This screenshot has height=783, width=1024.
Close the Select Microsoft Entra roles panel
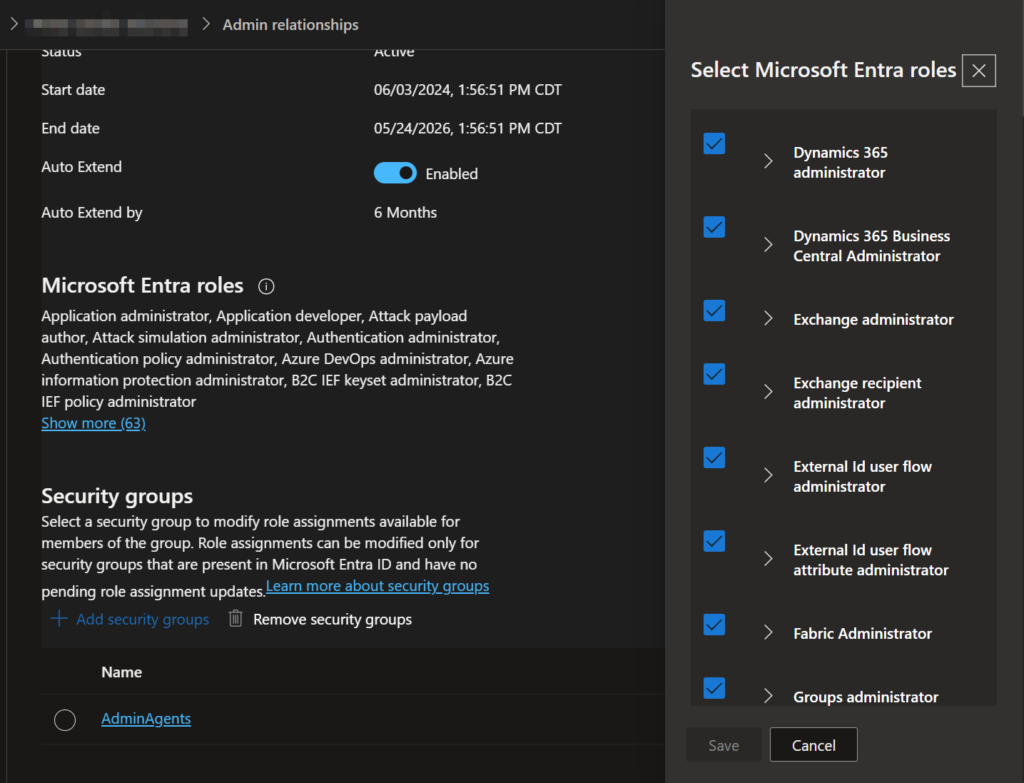pyautogui.click(x=978, y=70)
